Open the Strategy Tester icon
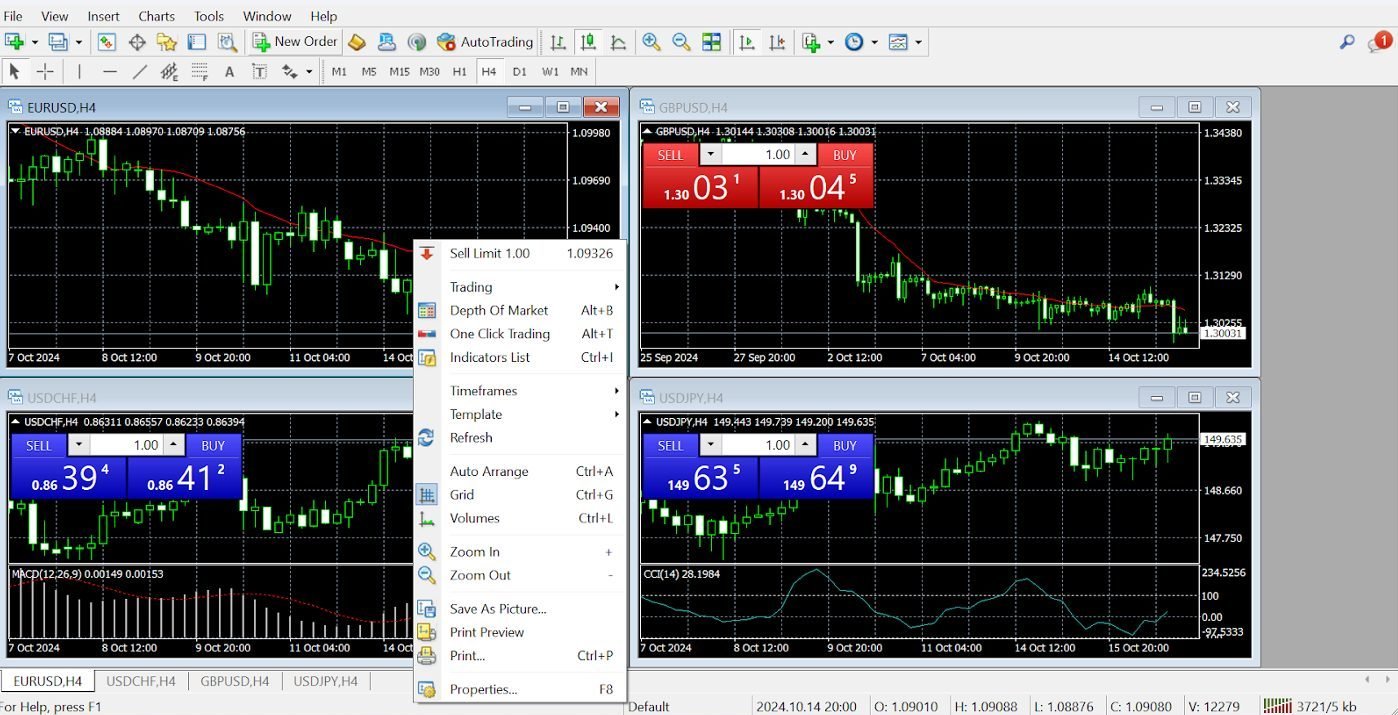 click(227, 42)
